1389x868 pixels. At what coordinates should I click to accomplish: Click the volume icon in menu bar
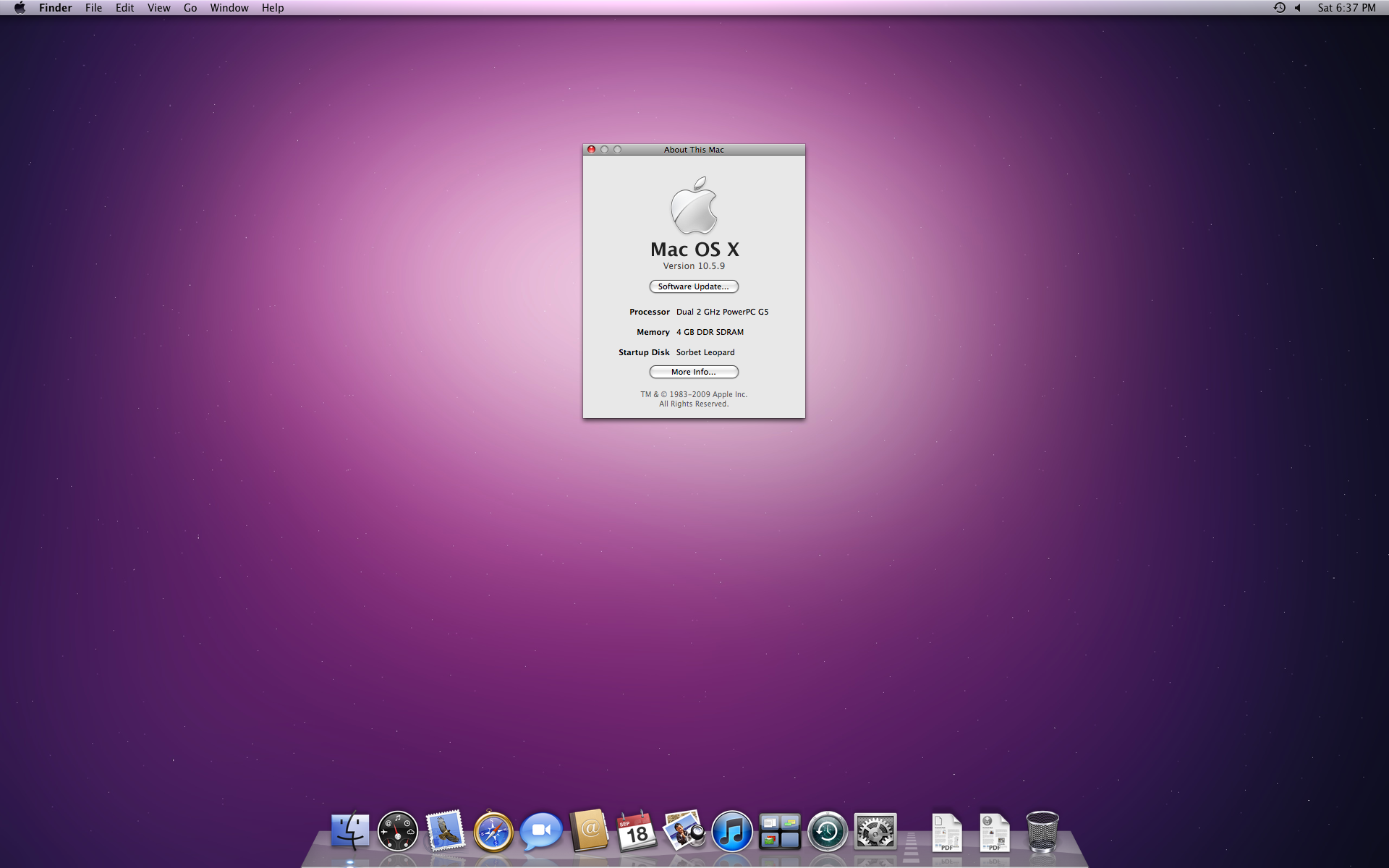(x=1298, y=8)
